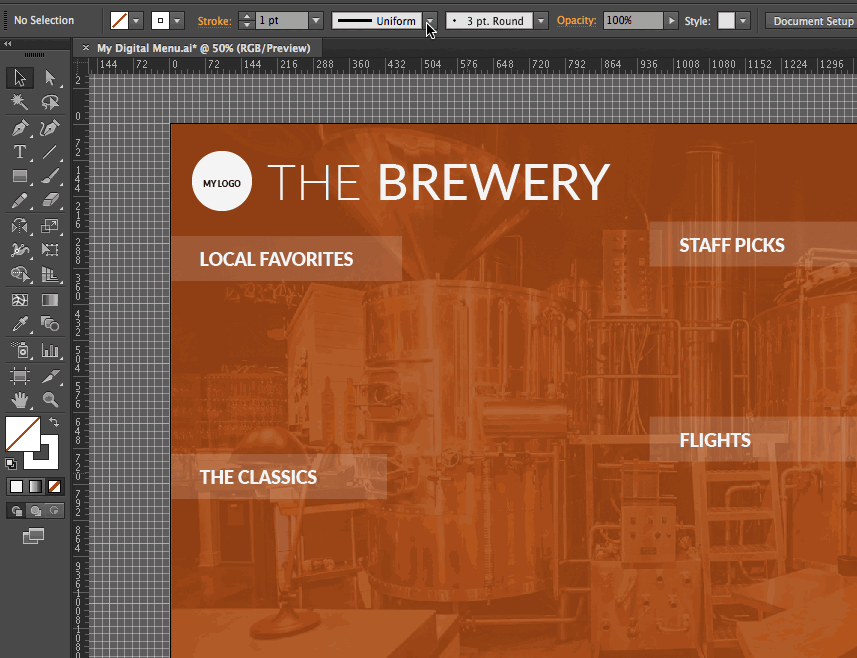Screen dimensions: 857x658
Task: Open stroke weight dropdown list
Action: pos(316,21)
